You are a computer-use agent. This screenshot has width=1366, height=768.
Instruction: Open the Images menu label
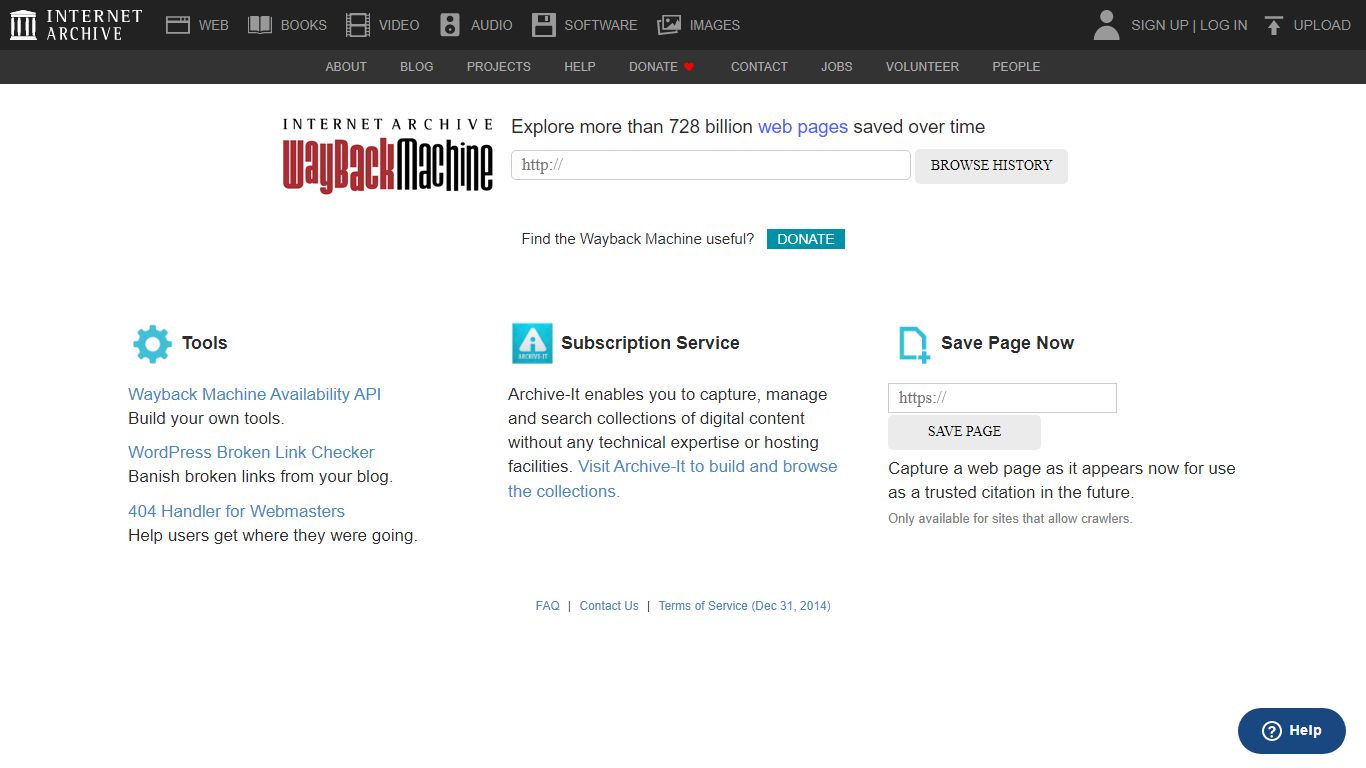point(715,25)
